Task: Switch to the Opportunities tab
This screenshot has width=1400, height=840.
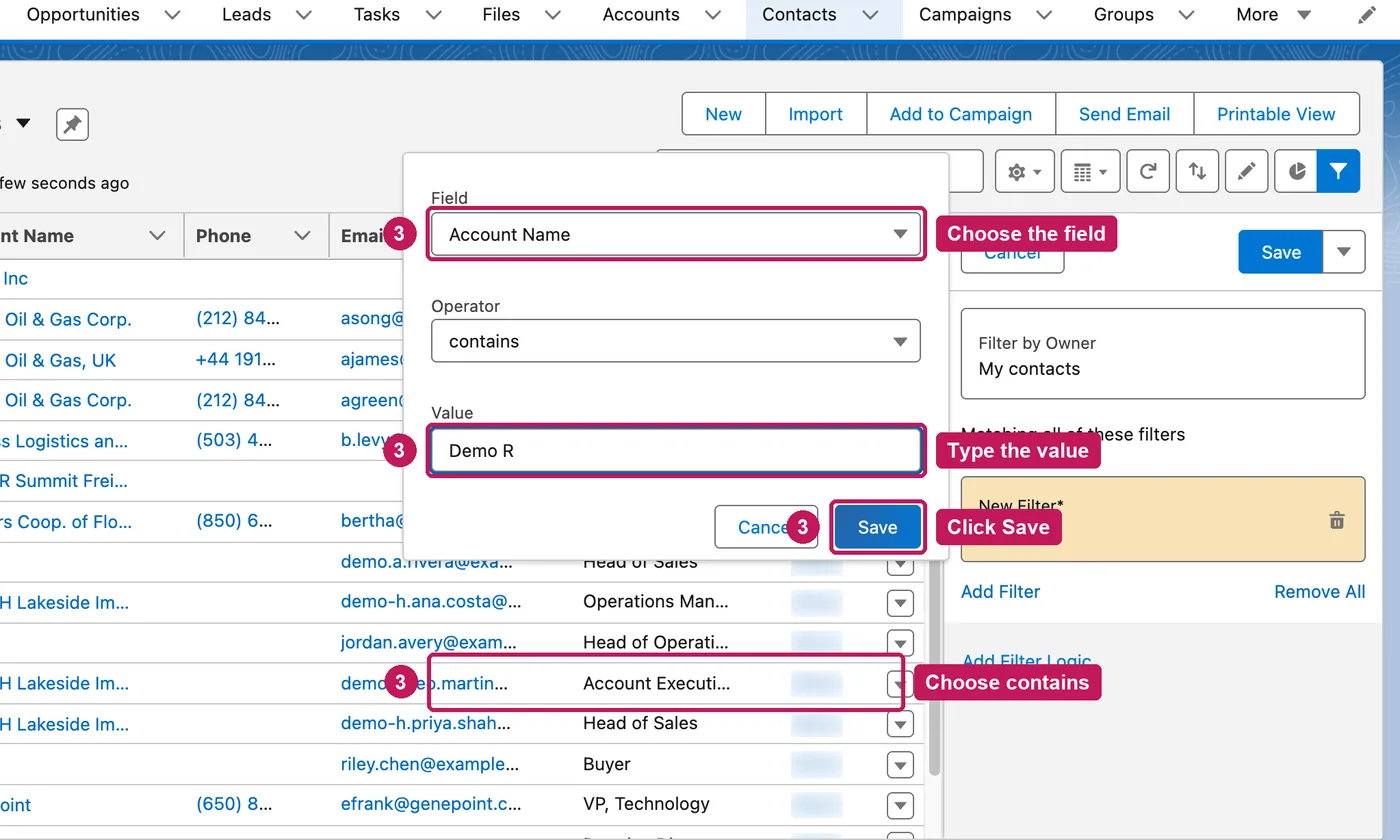Action: [x=83, y=15]
